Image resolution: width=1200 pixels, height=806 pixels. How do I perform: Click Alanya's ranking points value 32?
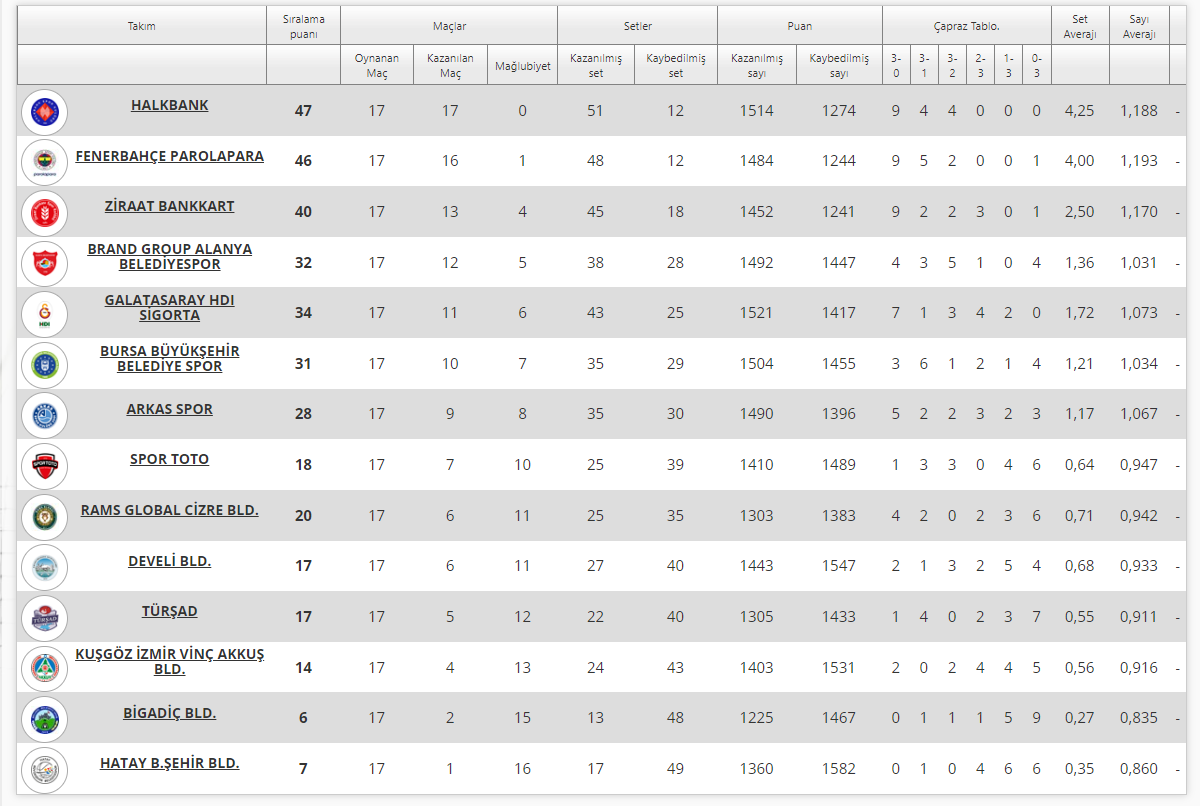[x=303, y=263]
